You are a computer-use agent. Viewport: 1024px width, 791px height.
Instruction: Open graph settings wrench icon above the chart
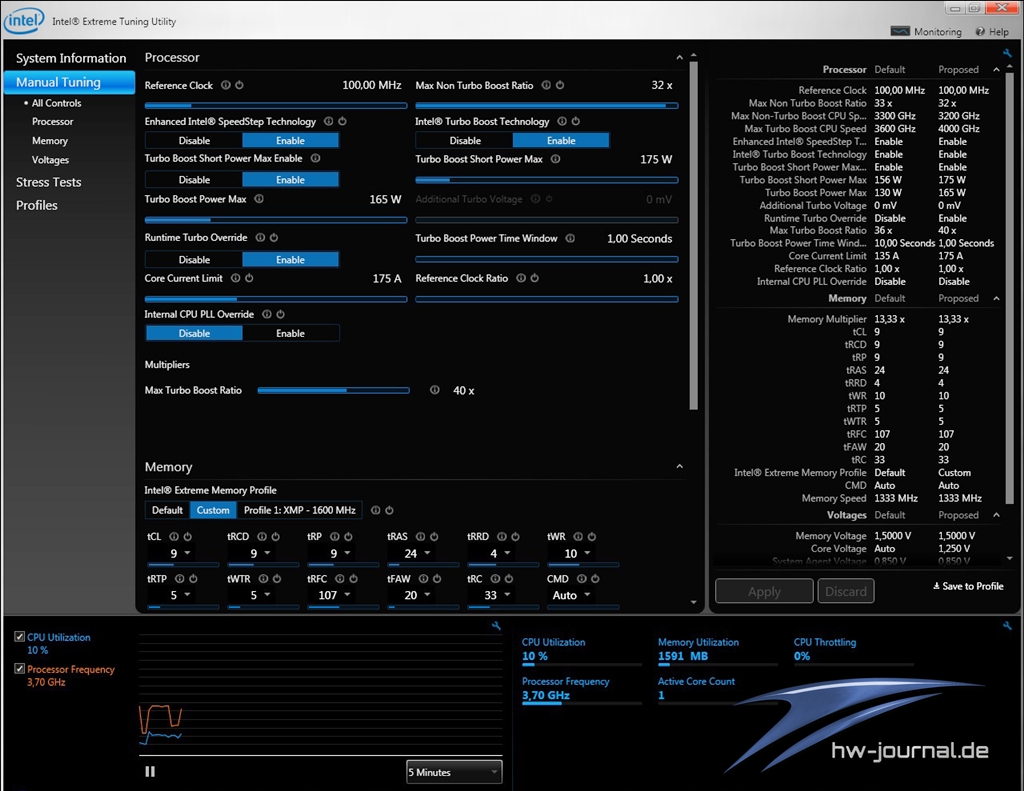pyautogui.click(x=496, y=626)
